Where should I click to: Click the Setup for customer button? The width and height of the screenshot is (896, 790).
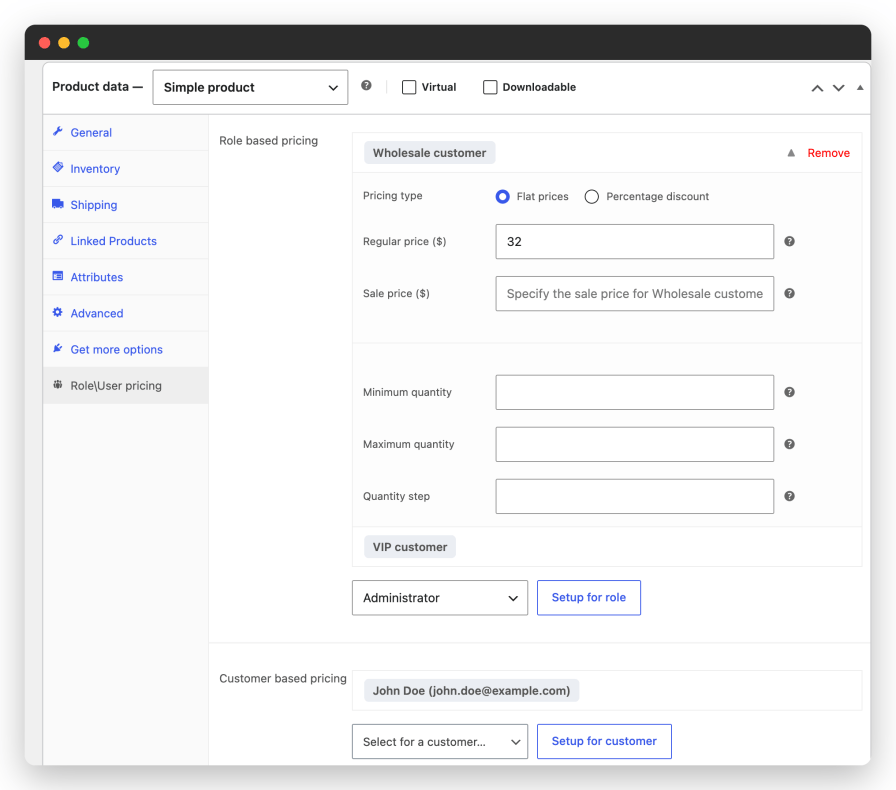click(x=604, y=741)
